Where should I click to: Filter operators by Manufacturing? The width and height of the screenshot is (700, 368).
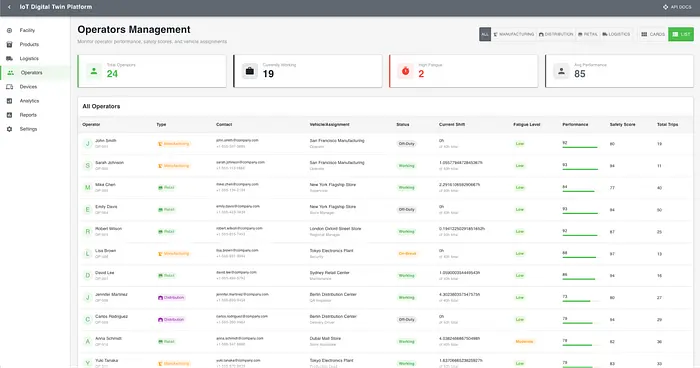coord(514,34)
